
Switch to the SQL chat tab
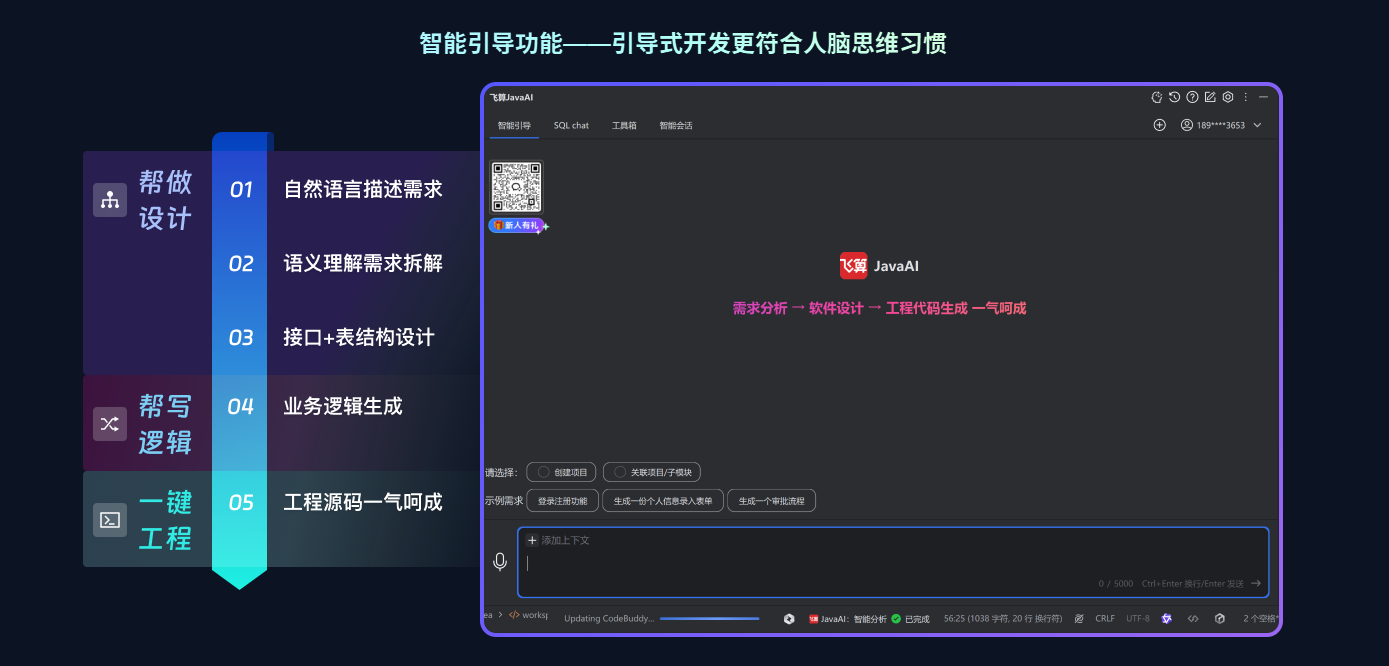571,125
